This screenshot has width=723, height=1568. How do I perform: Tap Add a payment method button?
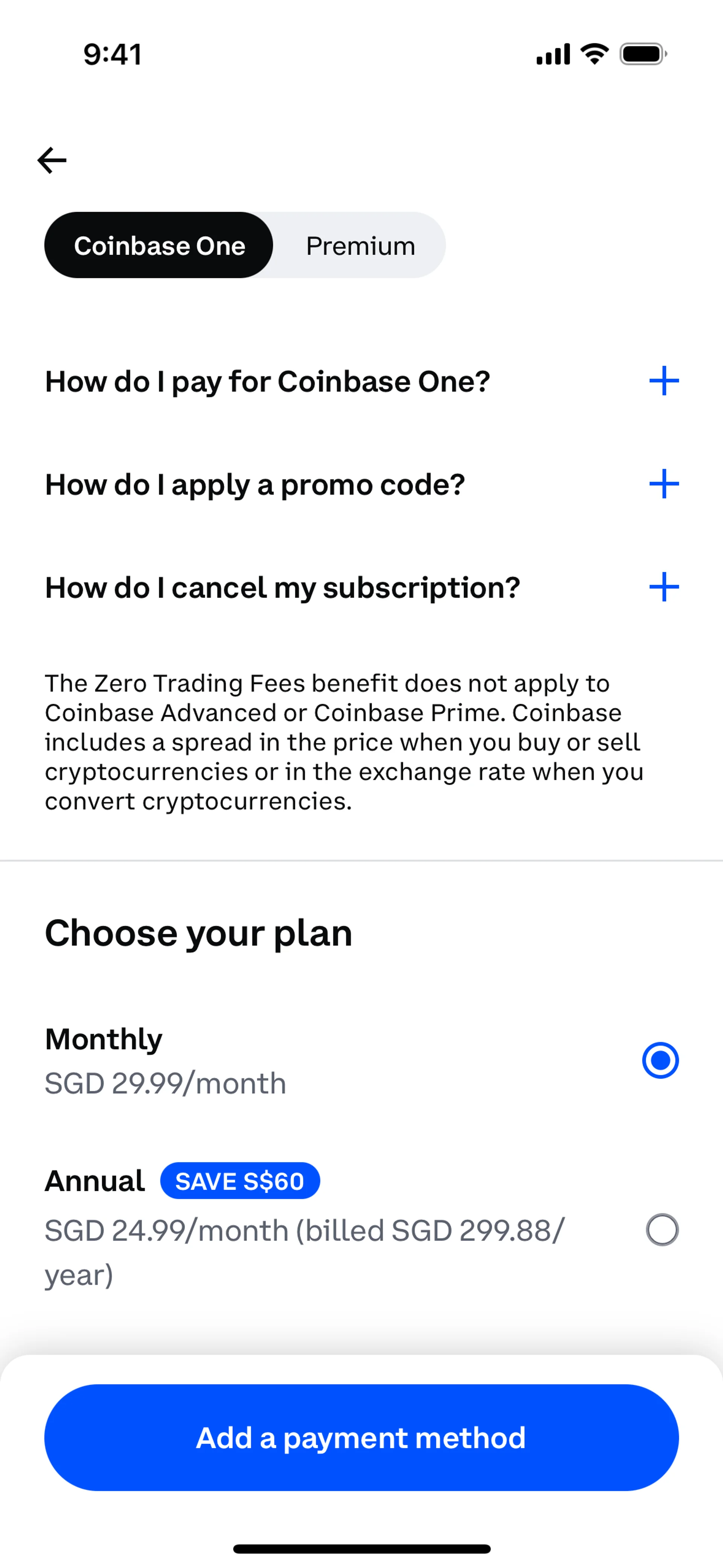click(361, 1438)
